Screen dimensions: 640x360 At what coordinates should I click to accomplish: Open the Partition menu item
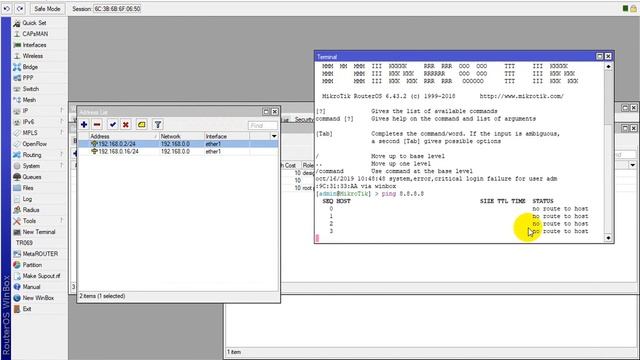click(x=32, y=265)
